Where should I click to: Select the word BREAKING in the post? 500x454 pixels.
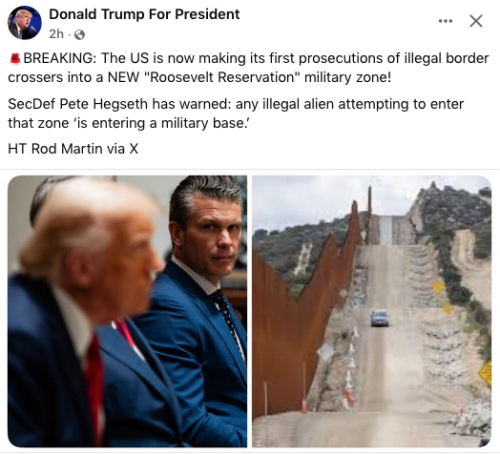point(59,58)
